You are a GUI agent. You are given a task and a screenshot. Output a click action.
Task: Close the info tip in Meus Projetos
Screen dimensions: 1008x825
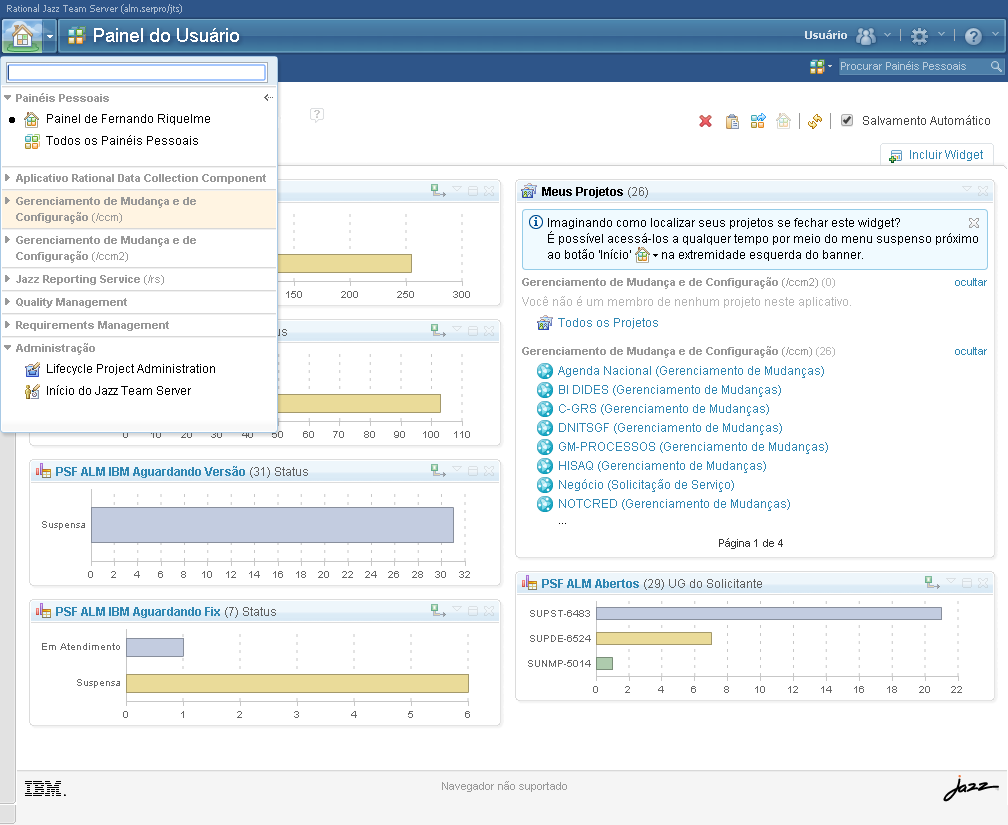point(974,222)
